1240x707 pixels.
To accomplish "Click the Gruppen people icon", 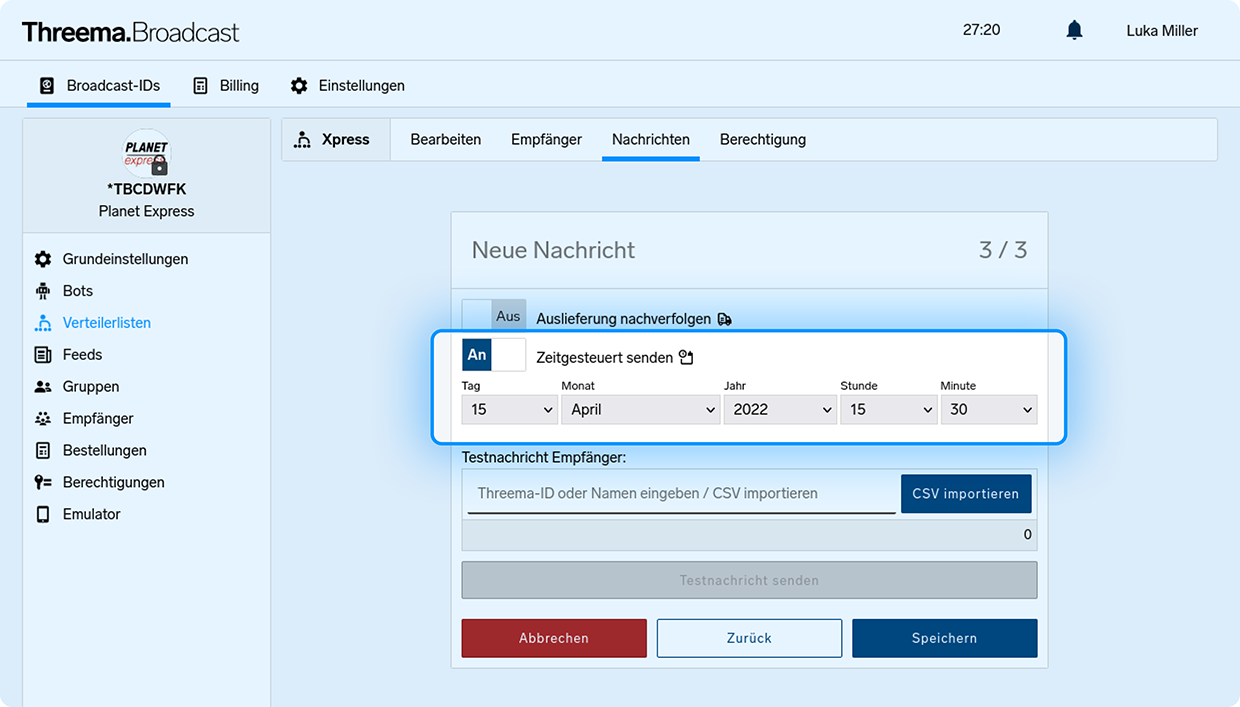I will (43, 387).
